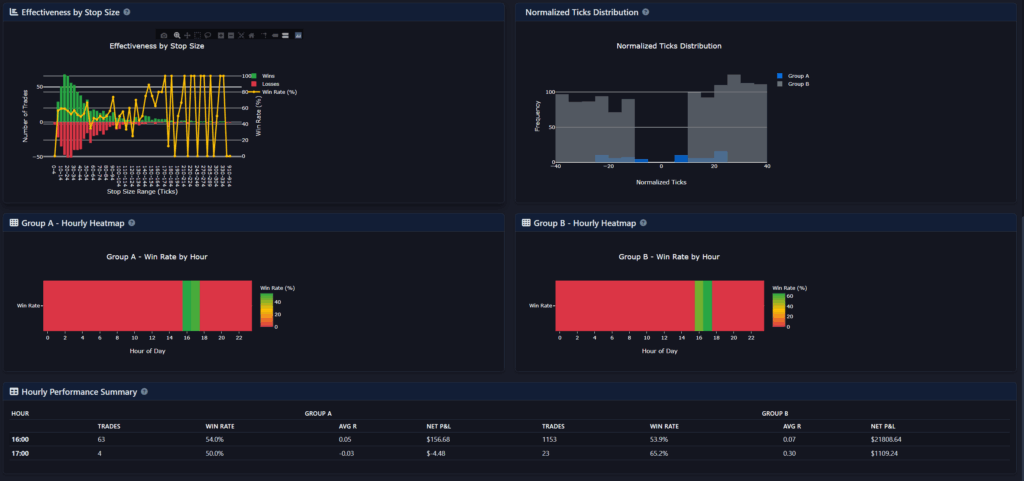Image resolution: width=1024 pixels, height=481 pixels.
Task: Open help for Effectiveness by Stop Size
Action: pyautogui.click(x=127, y=12)
